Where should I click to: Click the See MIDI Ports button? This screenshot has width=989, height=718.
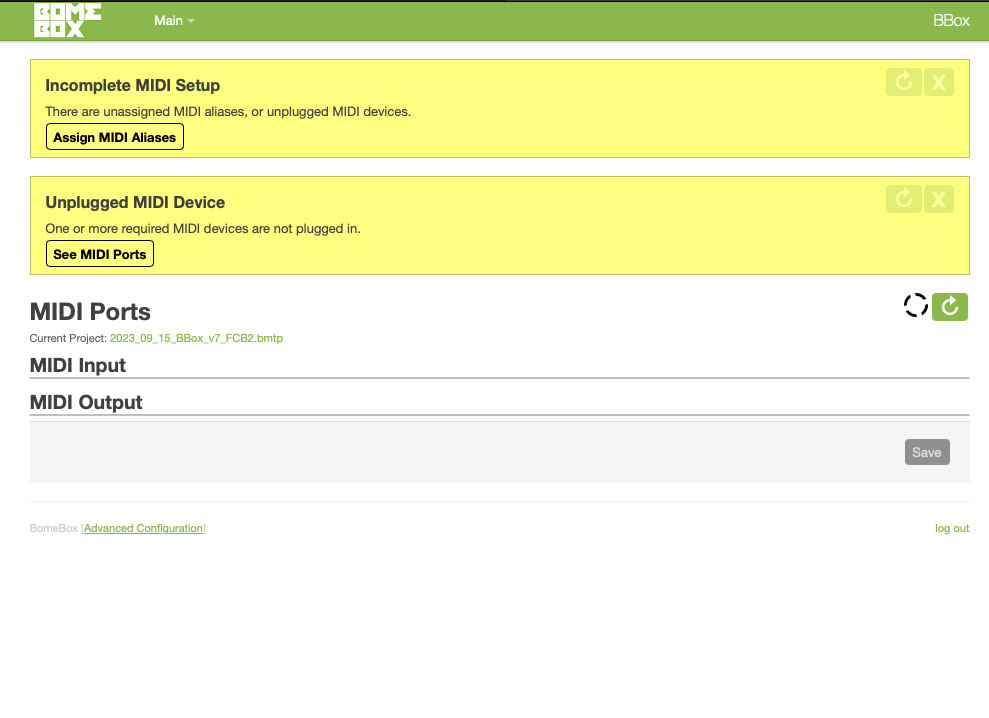(x=100, y=255)
